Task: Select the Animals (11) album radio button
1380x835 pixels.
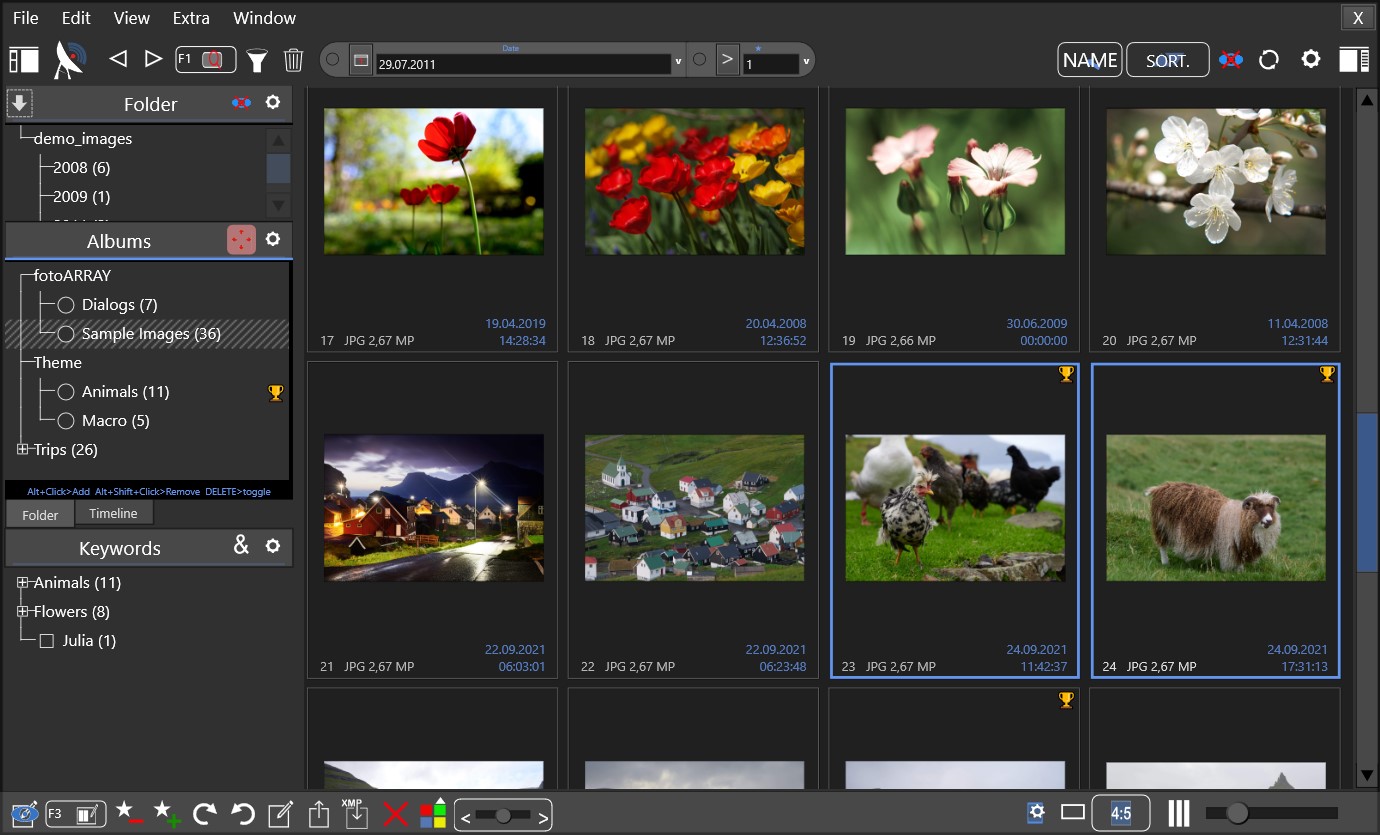Action: 66,391
